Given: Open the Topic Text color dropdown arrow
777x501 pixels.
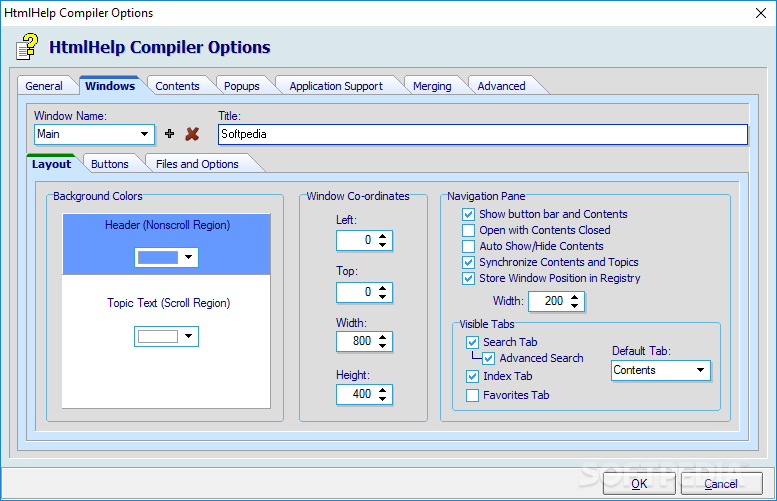Looking at the screenshot, I should (188, 336).
